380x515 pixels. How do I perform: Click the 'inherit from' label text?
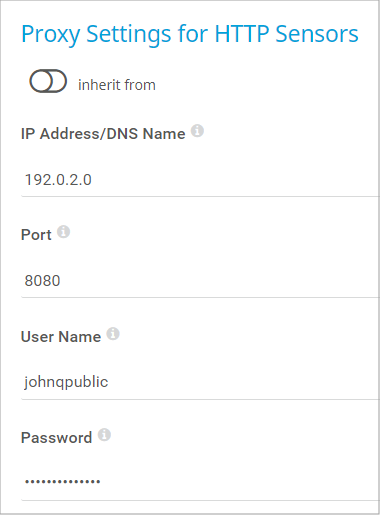coord(117,85)
